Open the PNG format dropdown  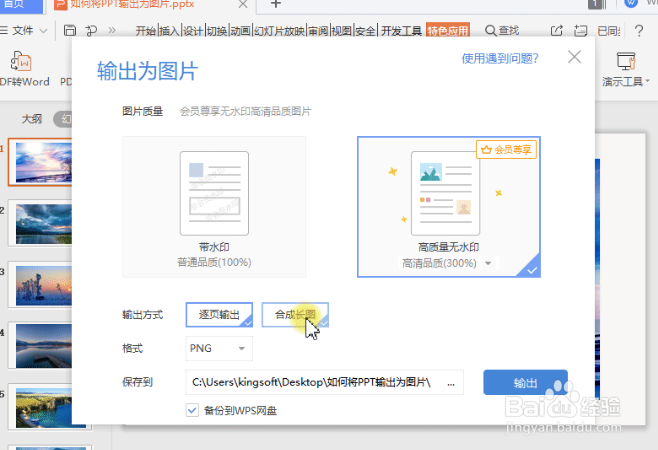tap(219, 348)
